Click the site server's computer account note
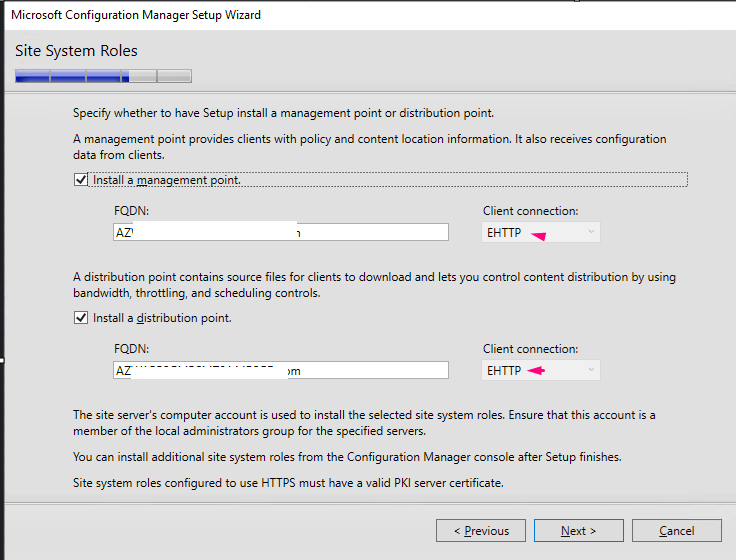This screenshot has height=560, width=736. (x=364, y=423)
